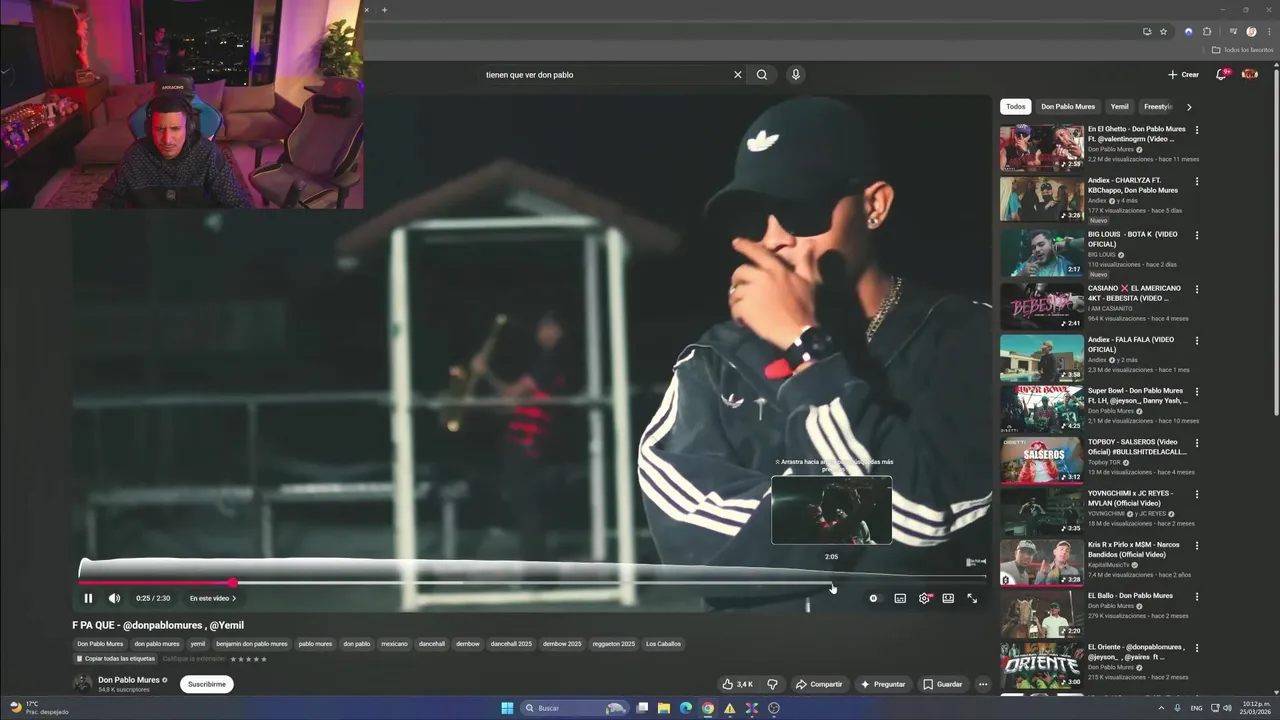Bookmark page with the star icon
Viewport: 1280px width, 720px height.
(1163, 31)
